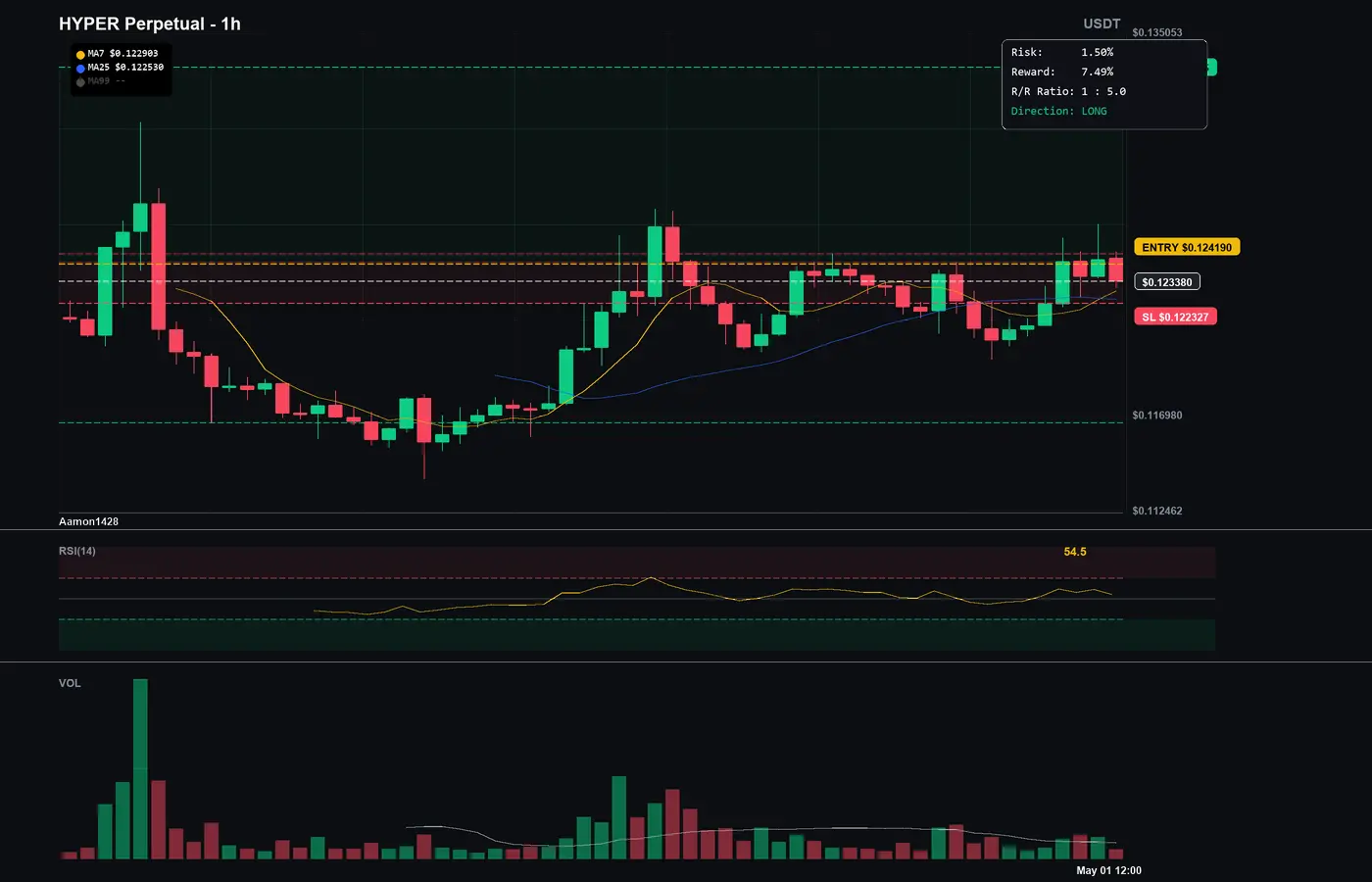Select the "R/R Ratio: 1 : 5.0" row
Image resolution: width=1372 pixels, height=882 pixels.
pyautogui.click(x=1069, y=92)
